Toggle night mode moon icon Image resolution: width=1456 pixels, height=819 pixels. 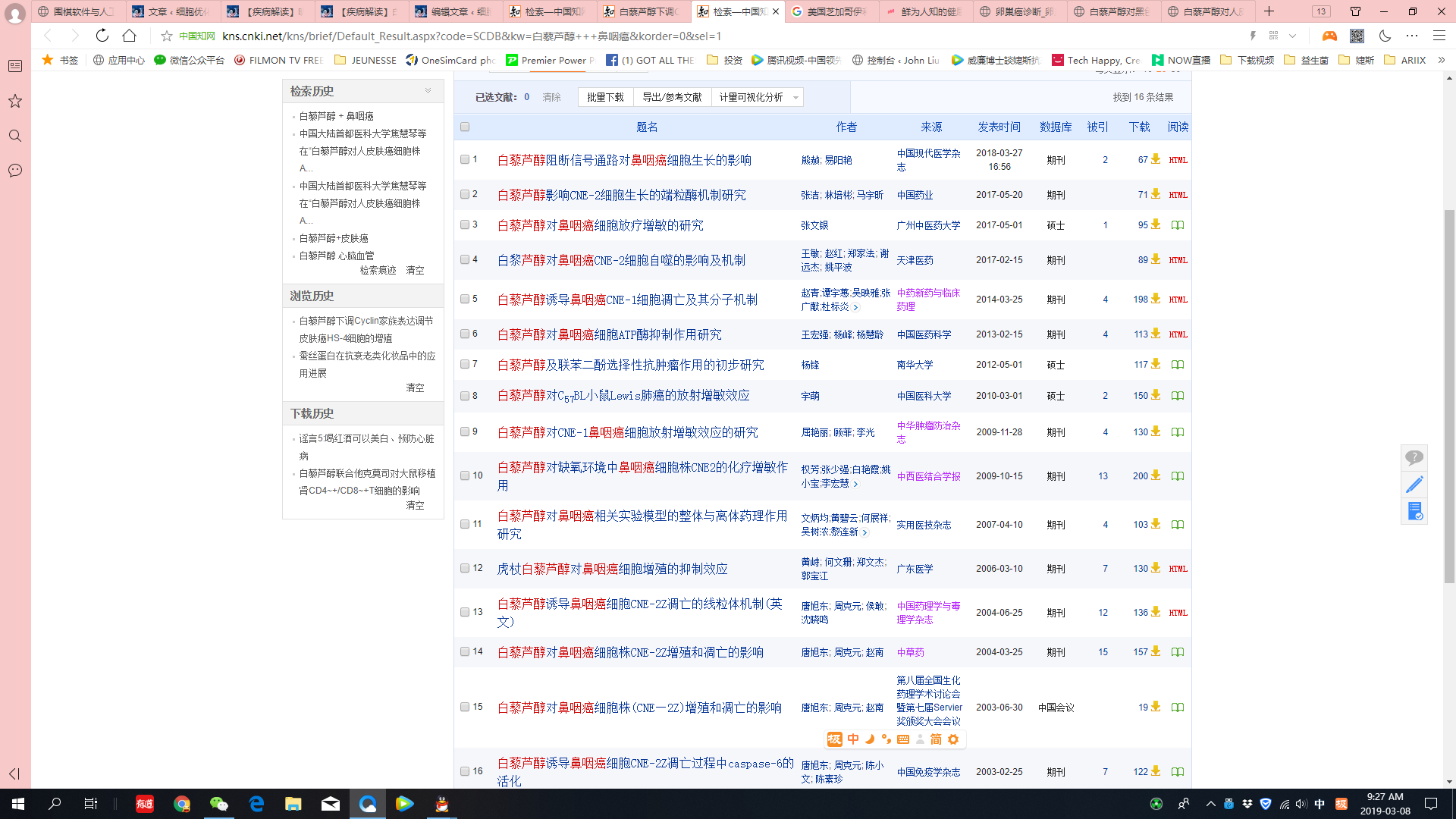click(x=1385, y=36)
